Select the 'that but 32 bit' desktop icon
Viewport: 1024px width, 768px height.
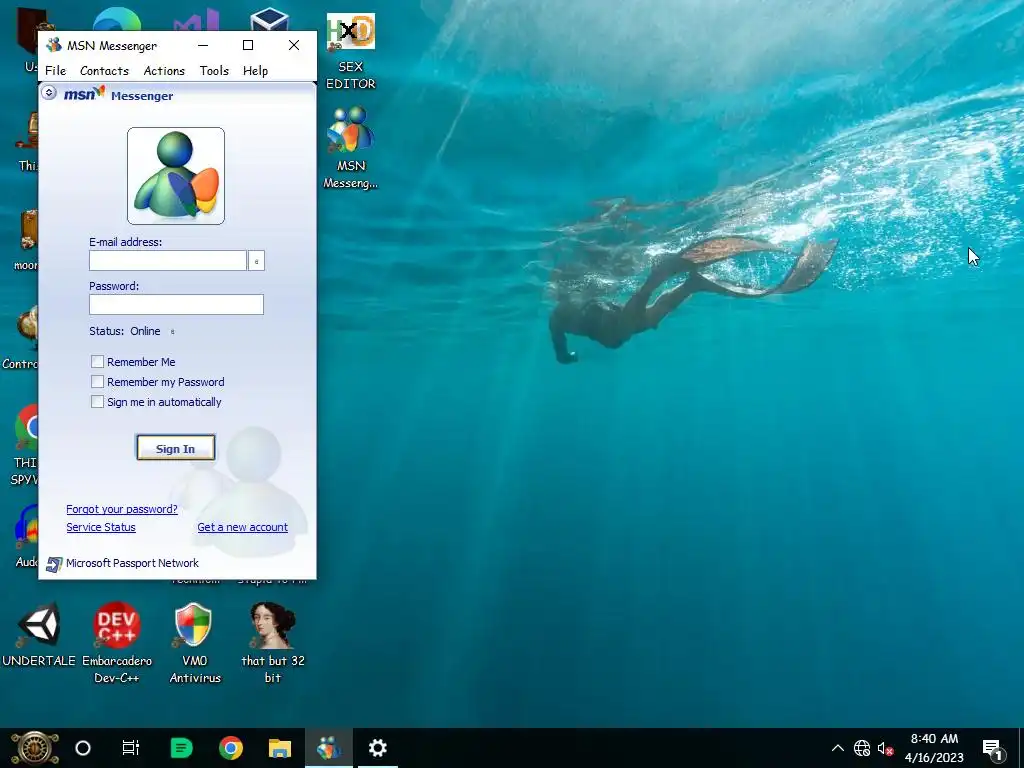coord(273,643)
